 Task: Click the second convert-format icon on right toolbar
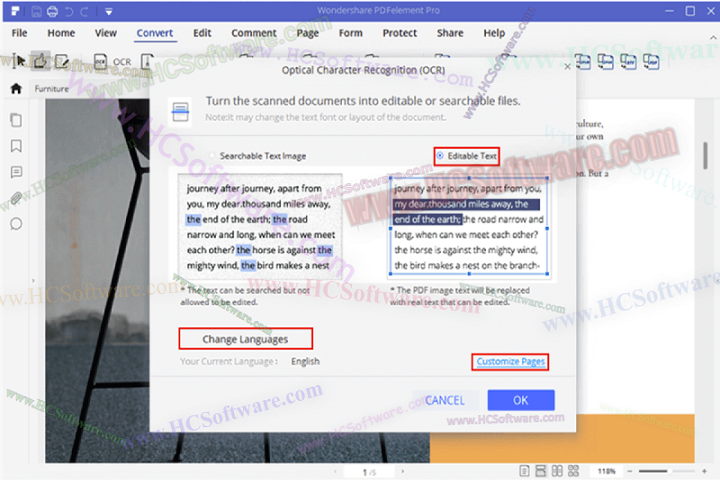point(606,61)
